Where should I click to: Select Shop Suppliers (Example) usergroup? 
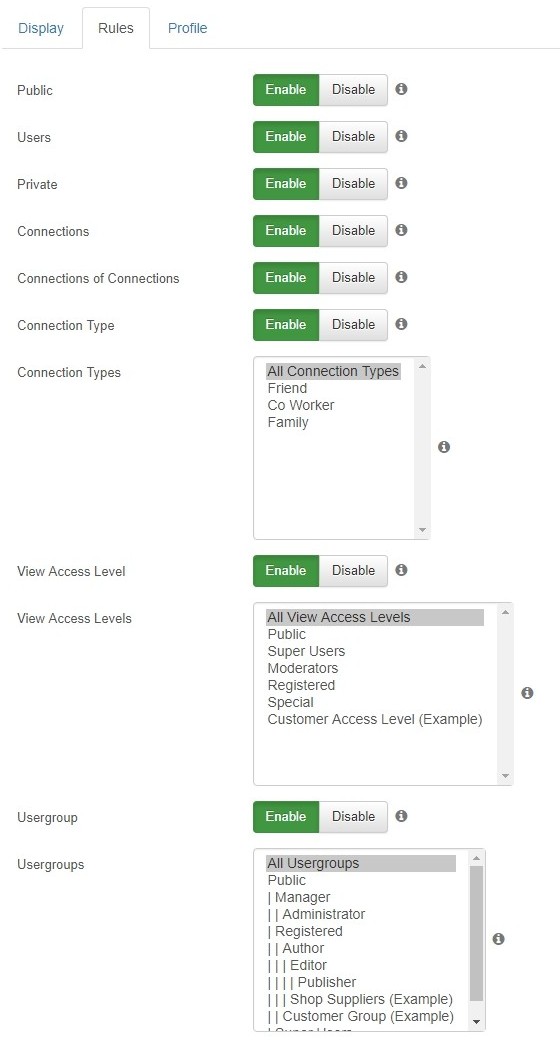click(x=360, y=1000)
